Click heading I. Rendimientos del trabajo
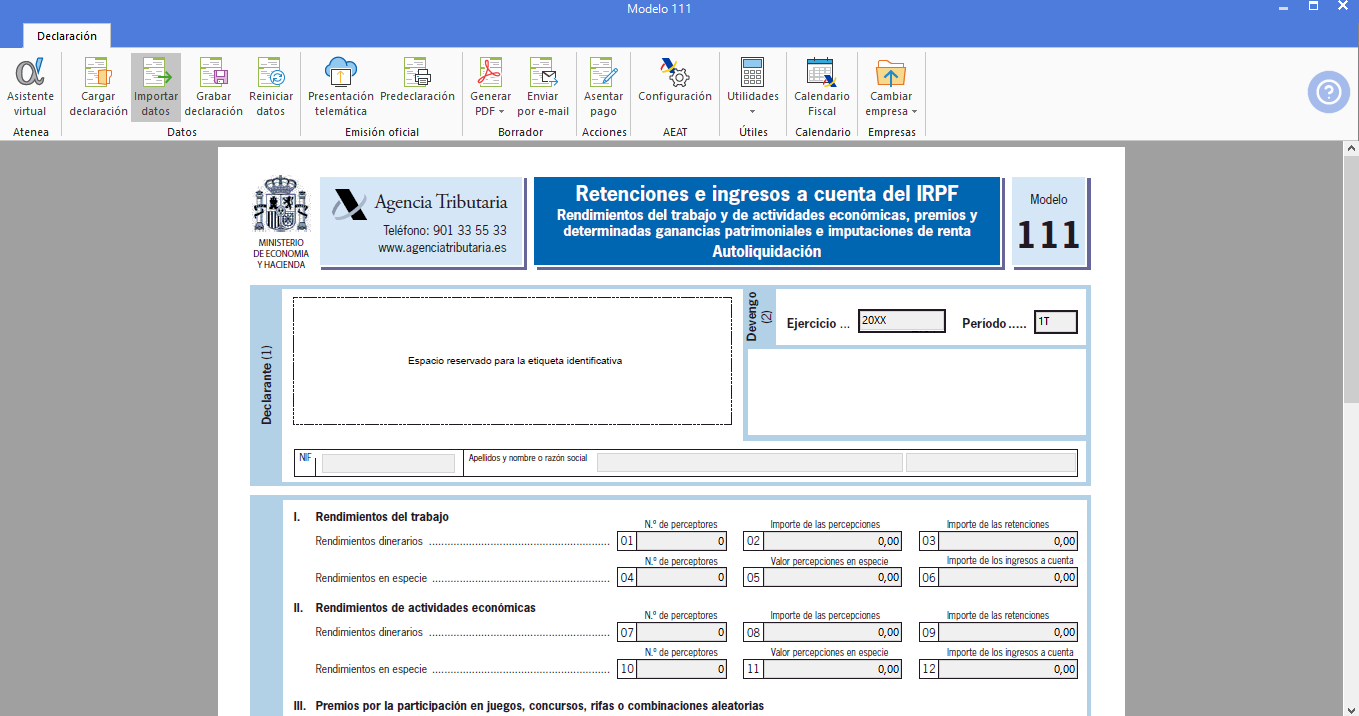Screen dimensions: 1359x716 [371, 517]
